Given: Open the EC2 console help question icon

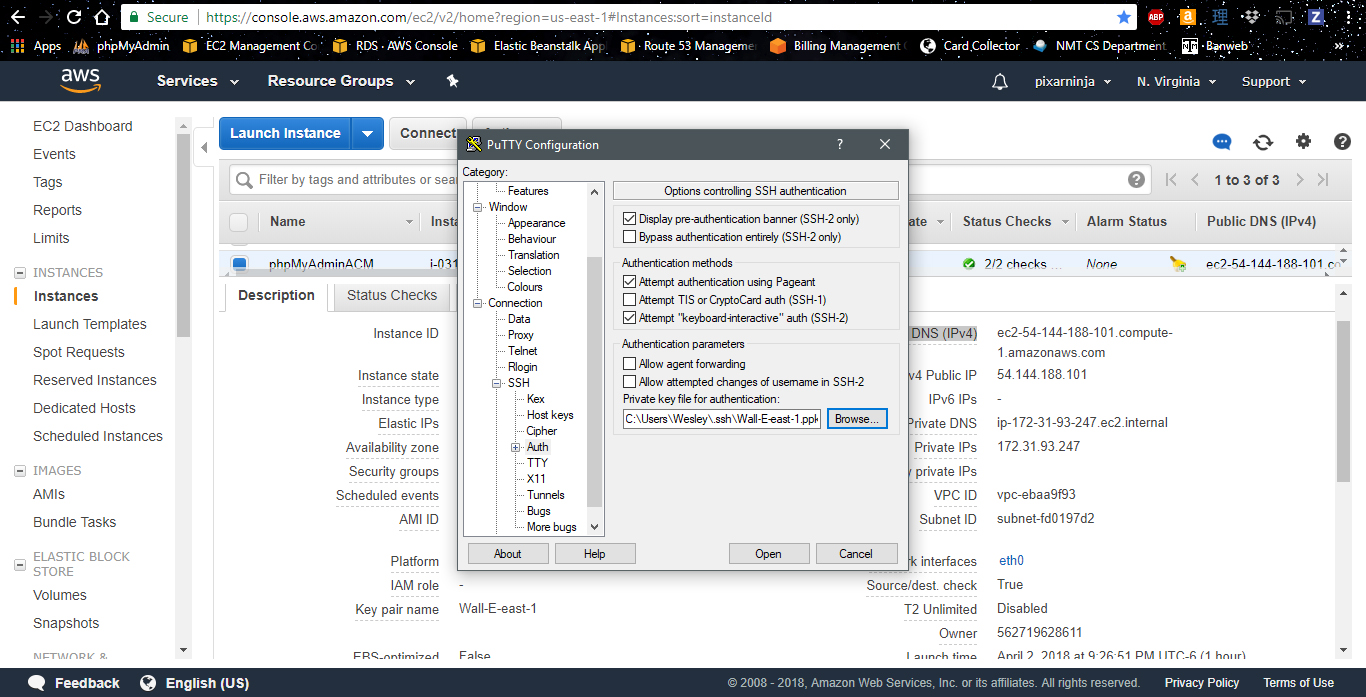Looking at the screenshot, I should [x=1343, y=142].
